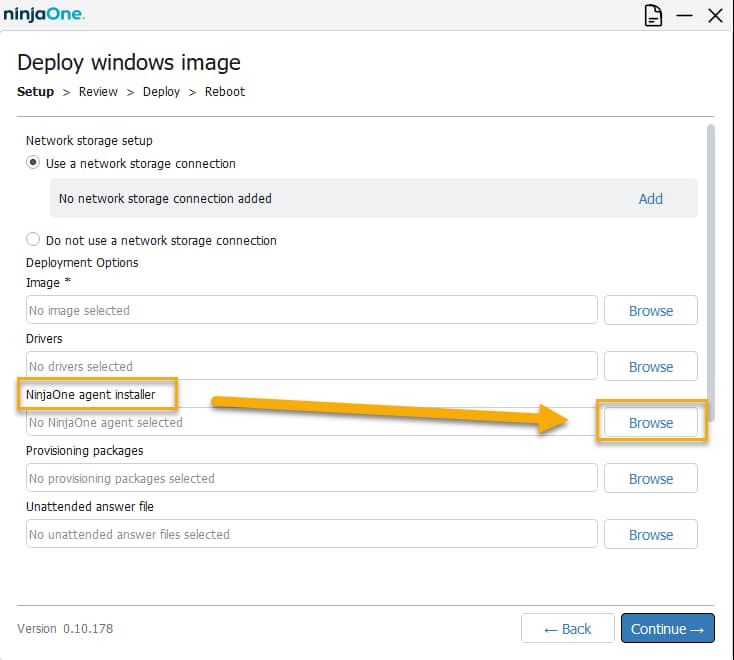Browse for unattended answer file
This screenshot has width=734, height=660.
point(651,534)
